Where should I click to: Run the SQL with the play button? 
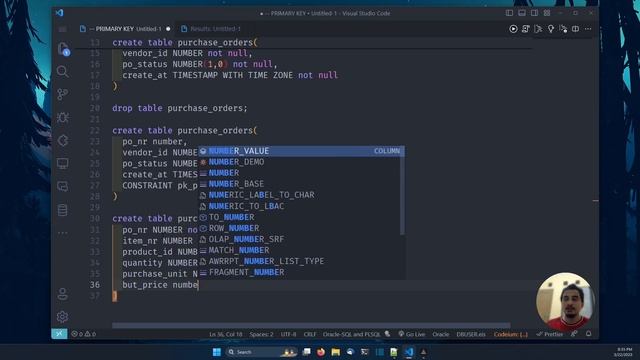pos(513,29)
